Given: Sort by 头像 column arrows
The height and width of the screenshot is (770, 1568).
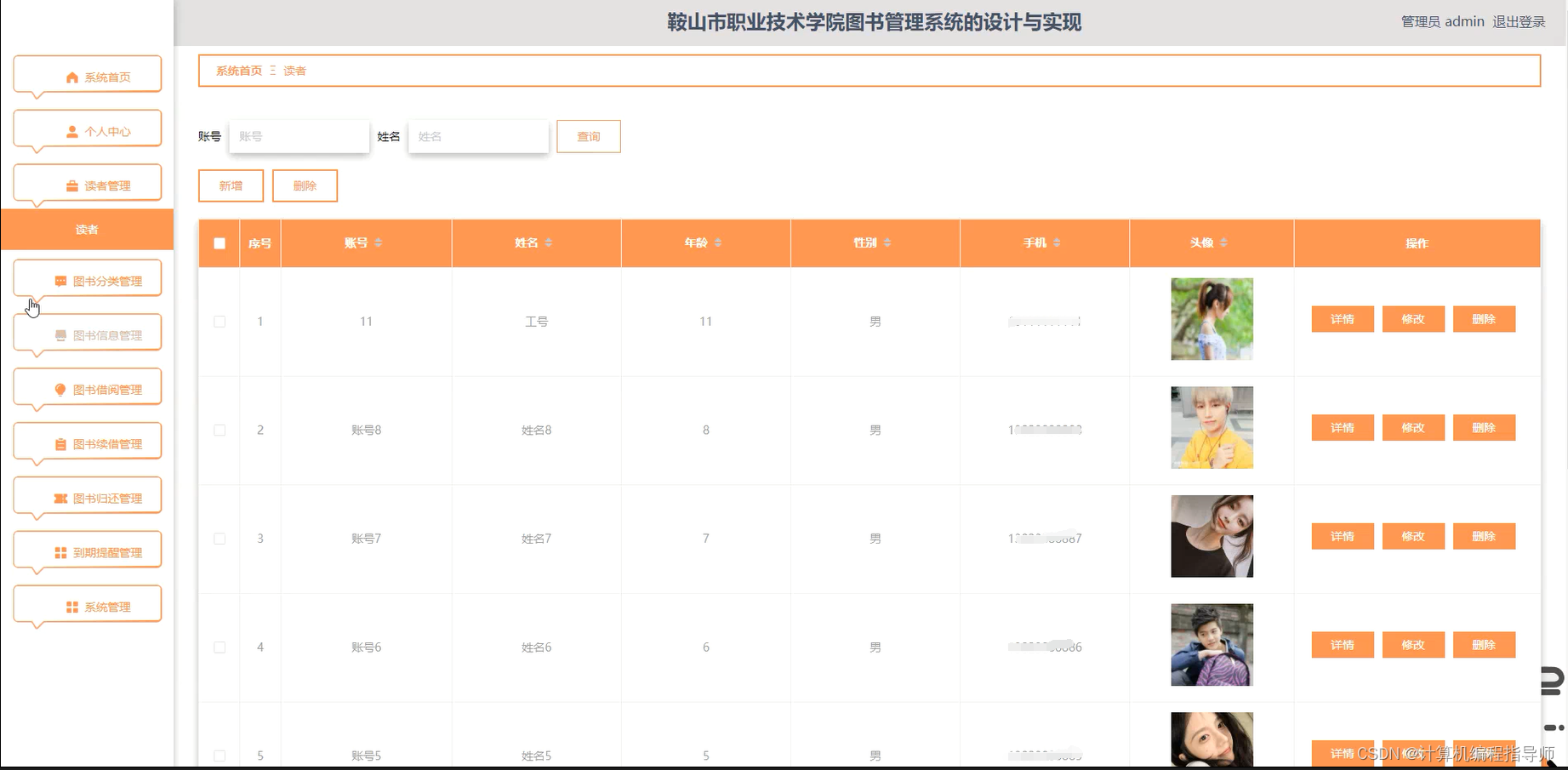Looking at the screenshot, I should coord(1223,243).
